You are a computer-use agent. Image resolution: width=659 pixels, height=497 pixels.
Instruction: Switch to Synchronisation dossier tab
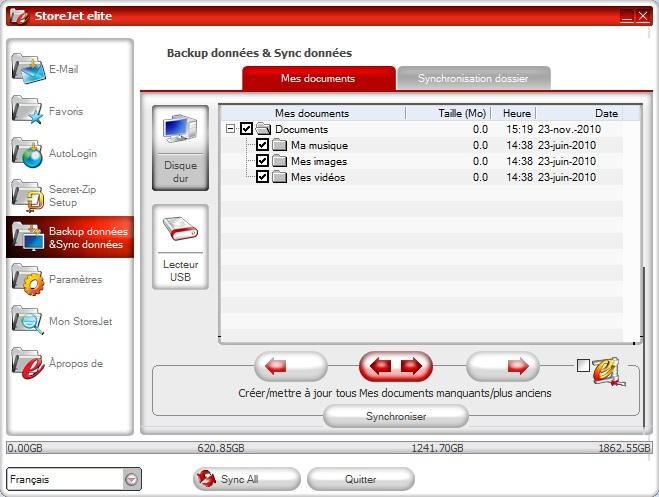(x=475, y=78)
